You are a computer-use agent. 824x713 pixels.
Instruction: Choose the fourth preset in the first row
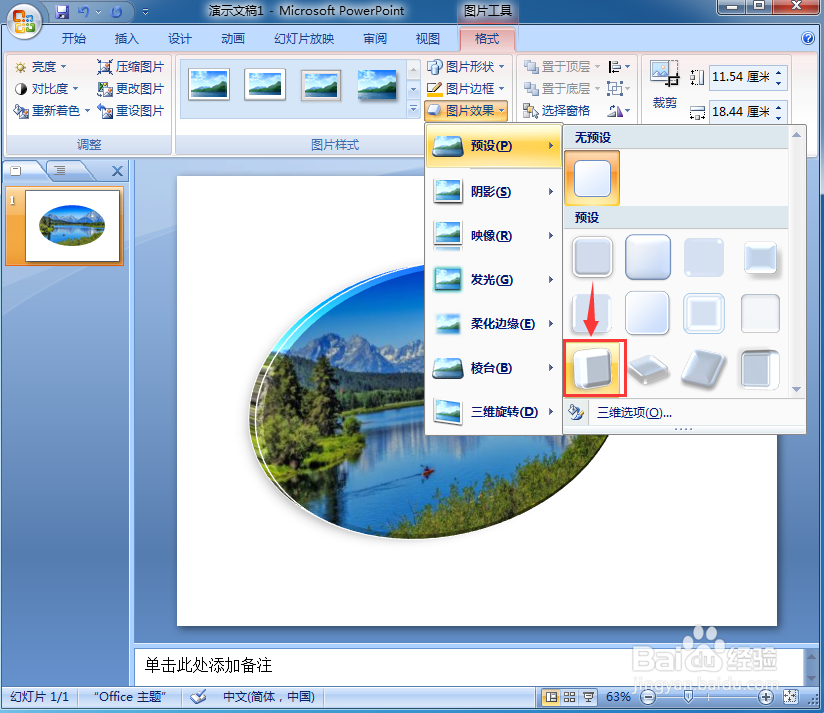760,258
